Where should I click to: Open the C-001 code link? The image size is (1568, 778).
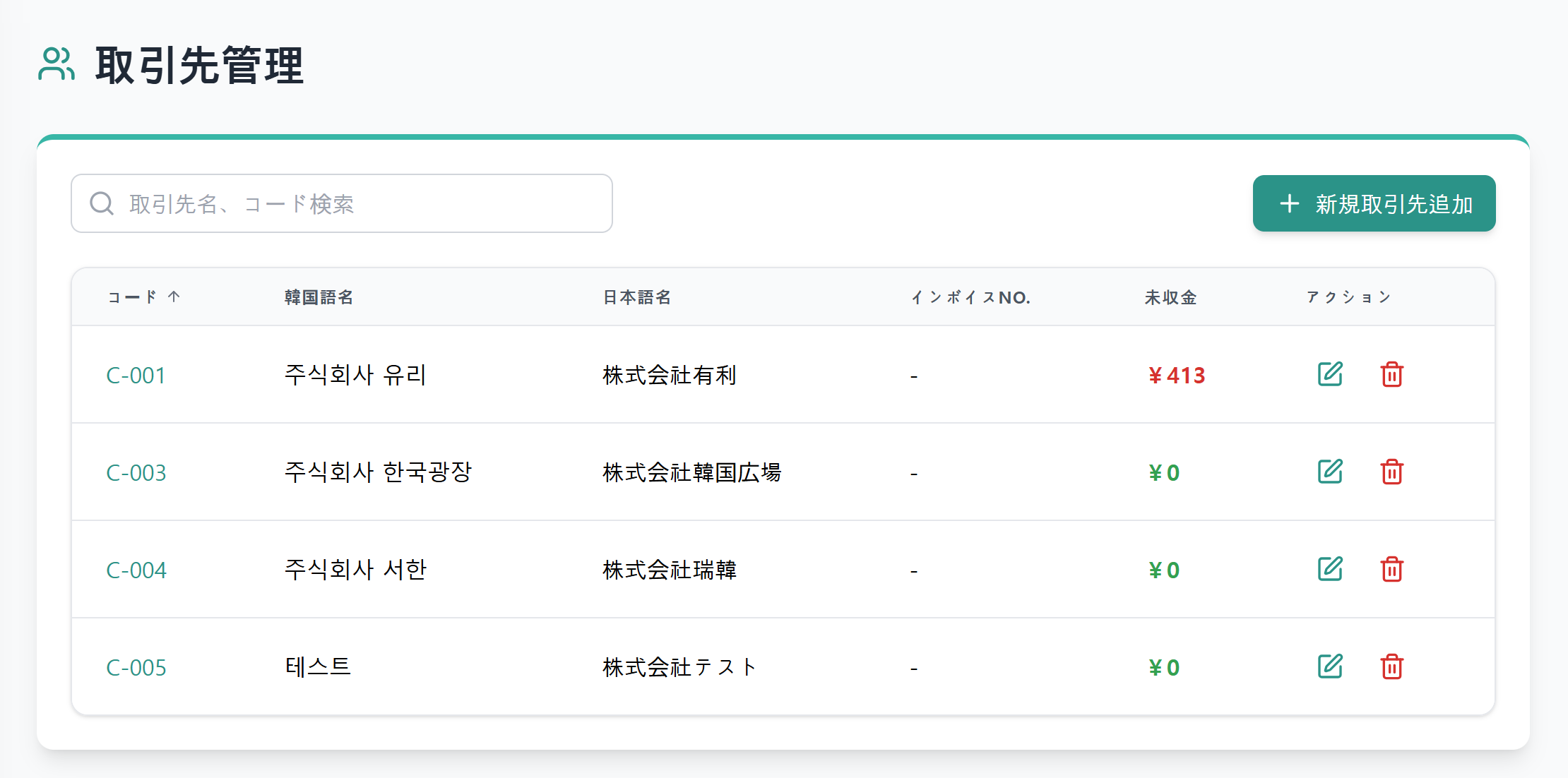click(x=136, y=376)
